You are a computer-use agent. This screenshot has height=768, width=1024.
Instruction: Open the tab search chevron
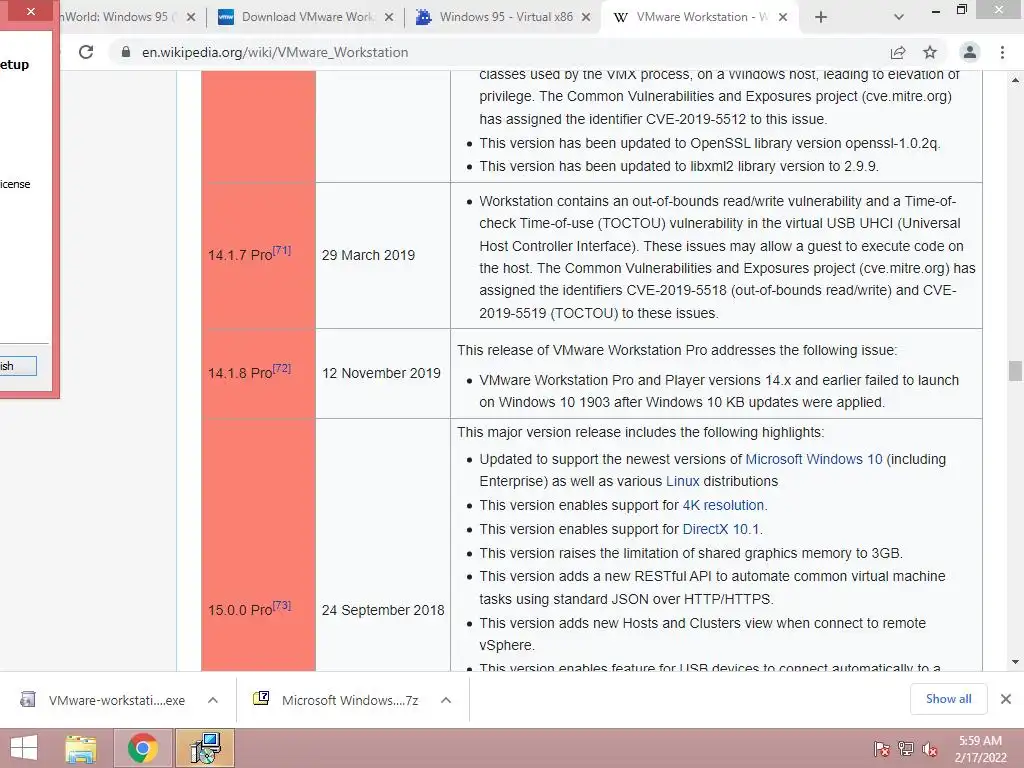[899, 18]
